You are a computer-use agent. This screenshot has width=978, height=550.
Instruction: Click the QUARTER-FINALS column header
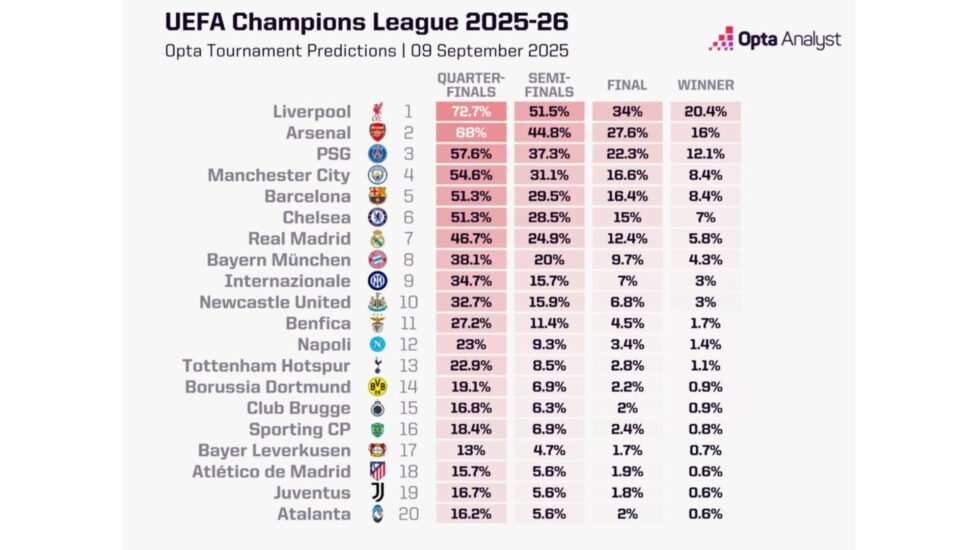tap(471, 85)
